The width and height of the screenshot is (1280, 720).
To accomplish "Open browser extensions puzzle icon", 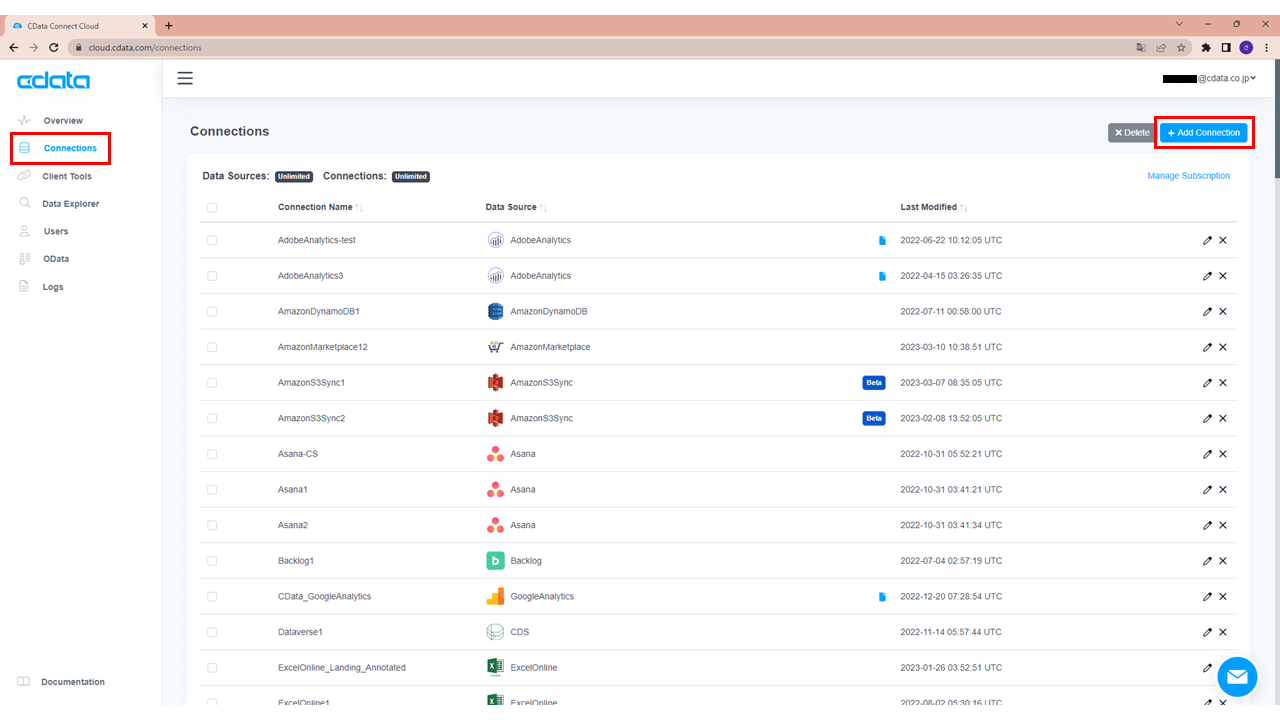I will pos(1206,47).
